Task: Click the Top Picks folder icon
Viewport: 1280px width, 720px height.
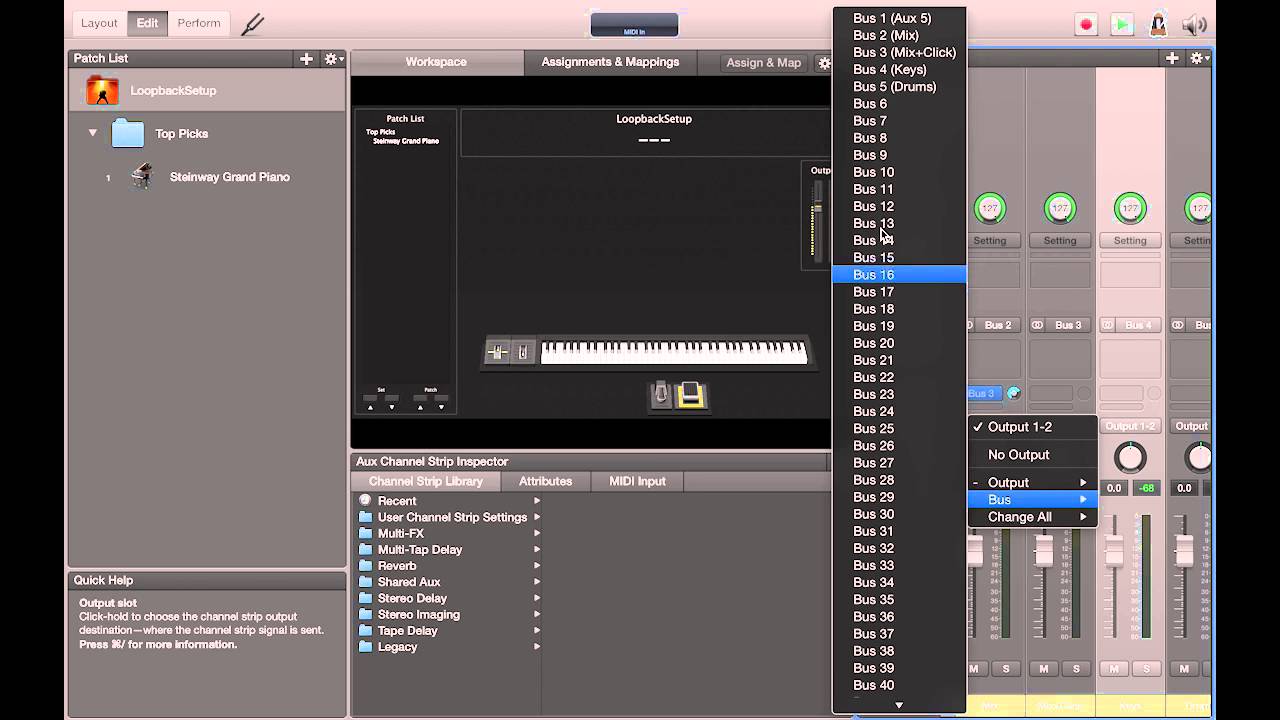Action: click(127, 133)
